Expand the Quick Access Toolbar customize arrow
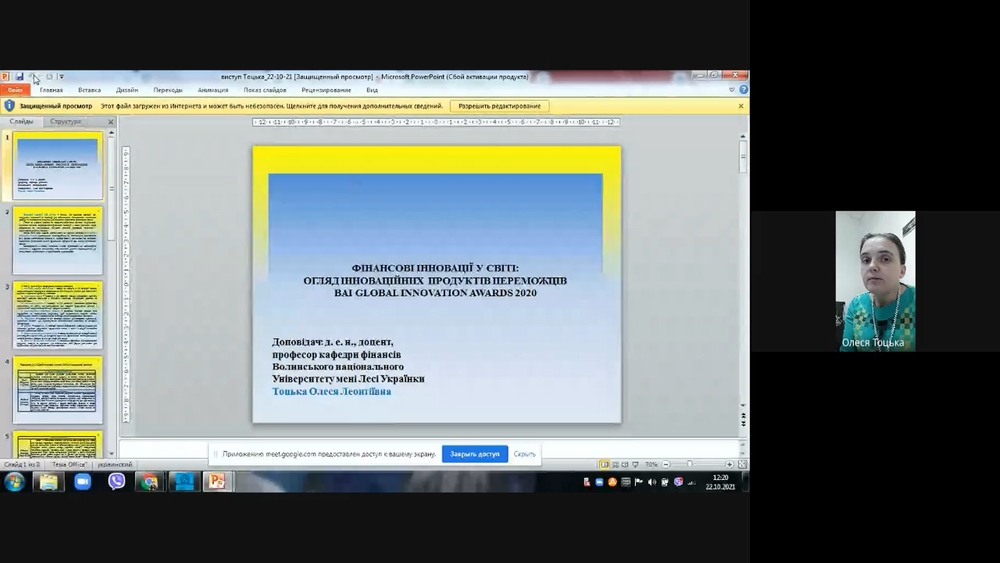 pyautogui.click(x=61, y=76)
